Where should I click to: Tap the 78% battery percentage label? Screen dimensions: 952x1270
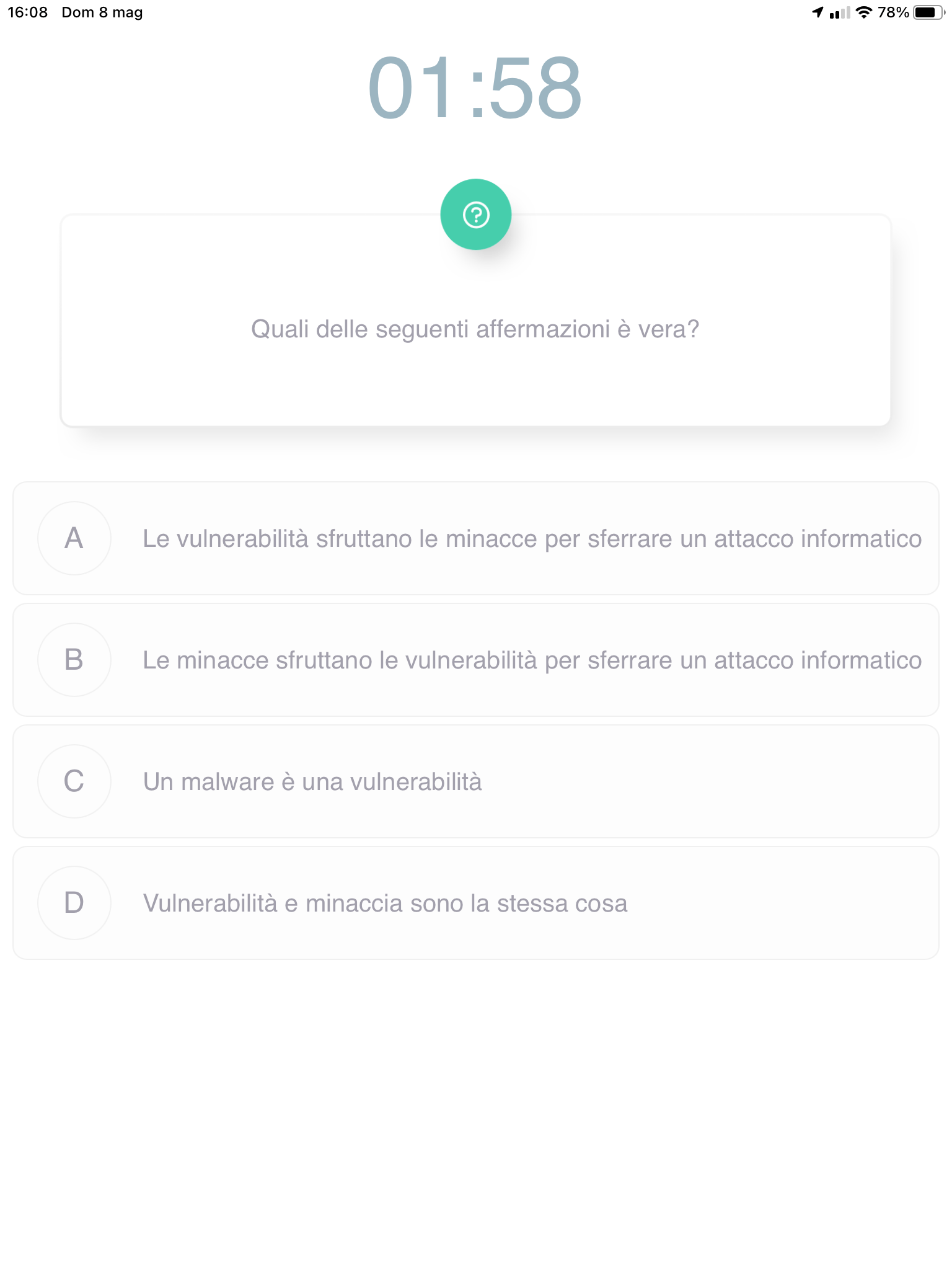pyautogui.click(x=893, y=12)
